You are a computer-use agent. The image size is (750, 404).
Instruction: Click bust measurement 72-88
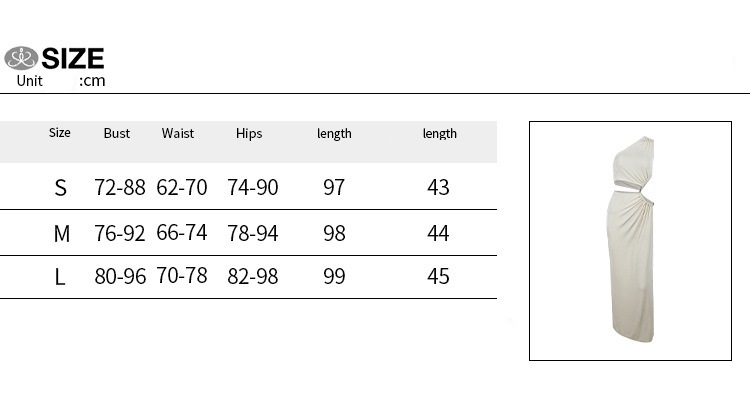tap(120, 187)
